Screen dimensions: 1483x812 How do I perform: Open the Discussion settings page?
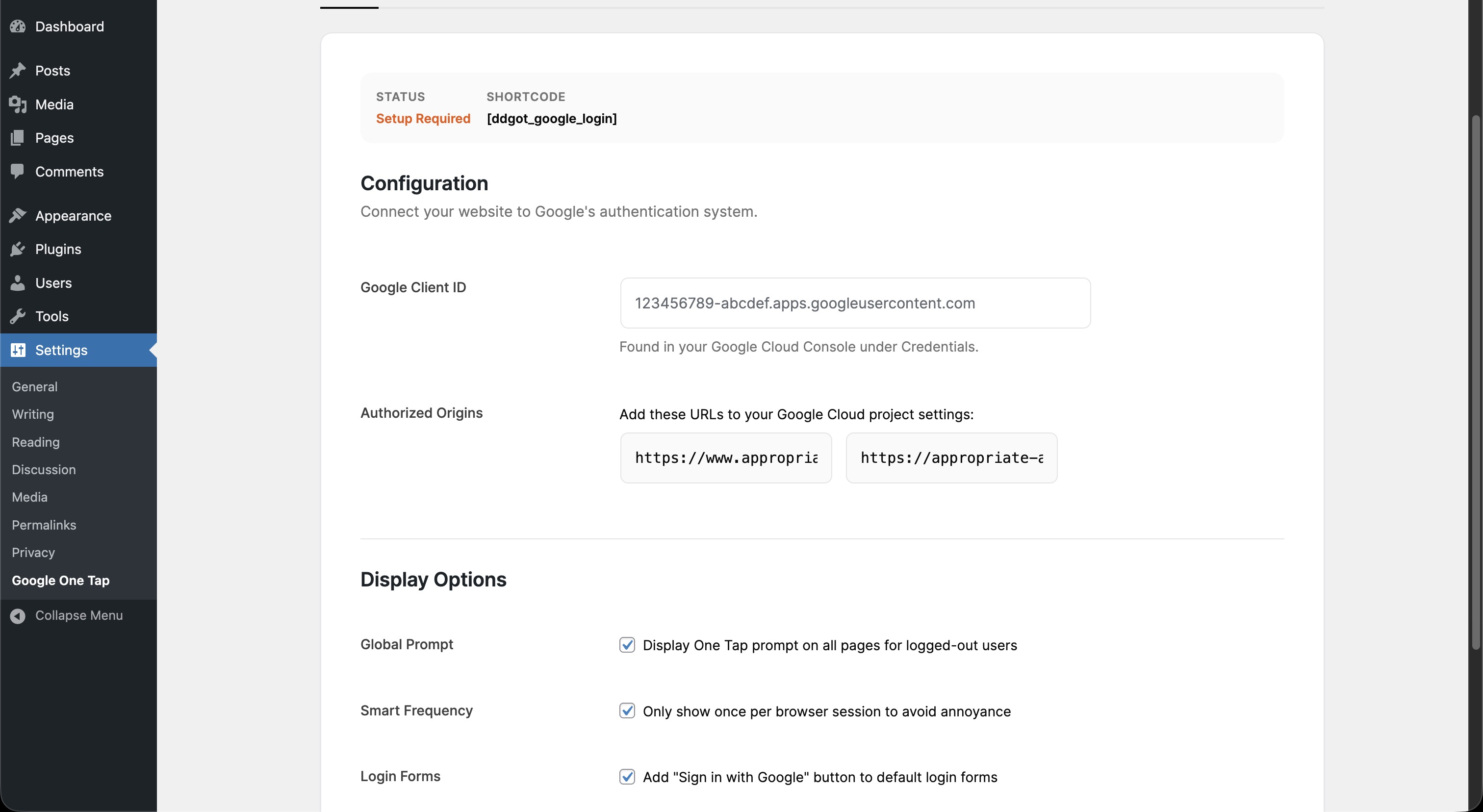(x=44, y=470)
